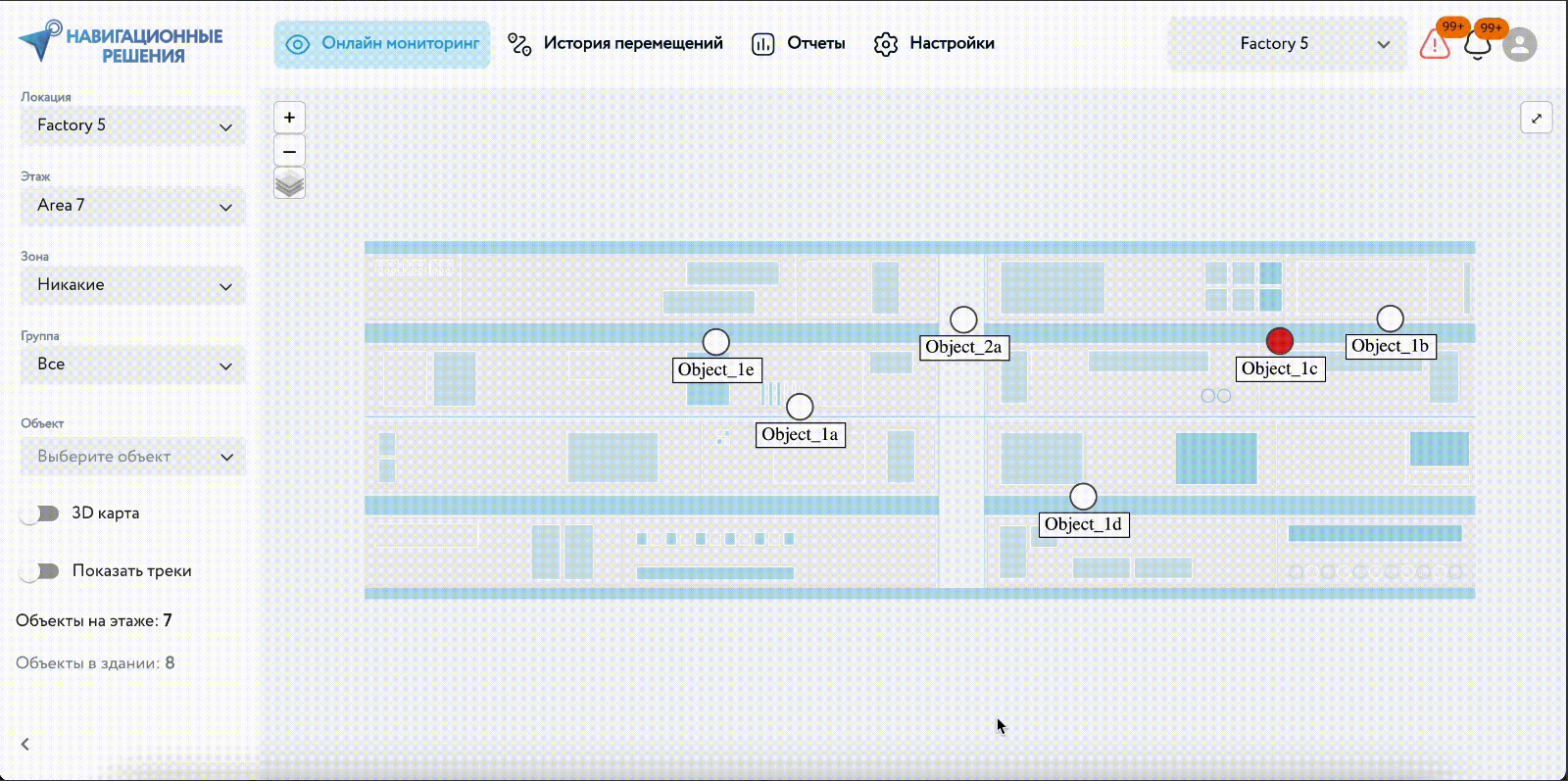Open История перемещений tab

(615, 44)
